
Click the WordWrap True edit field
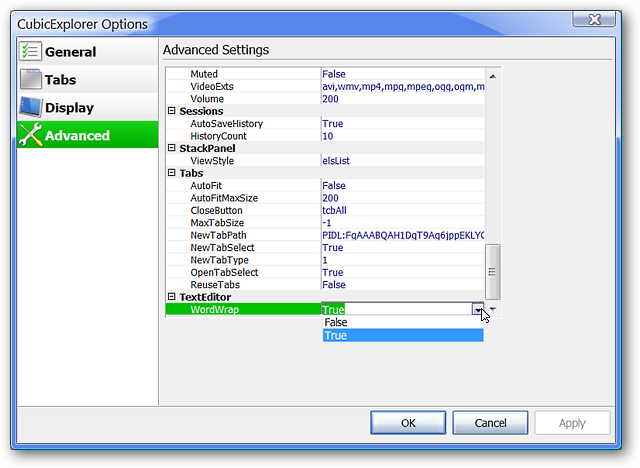click(x=396, y=309)
